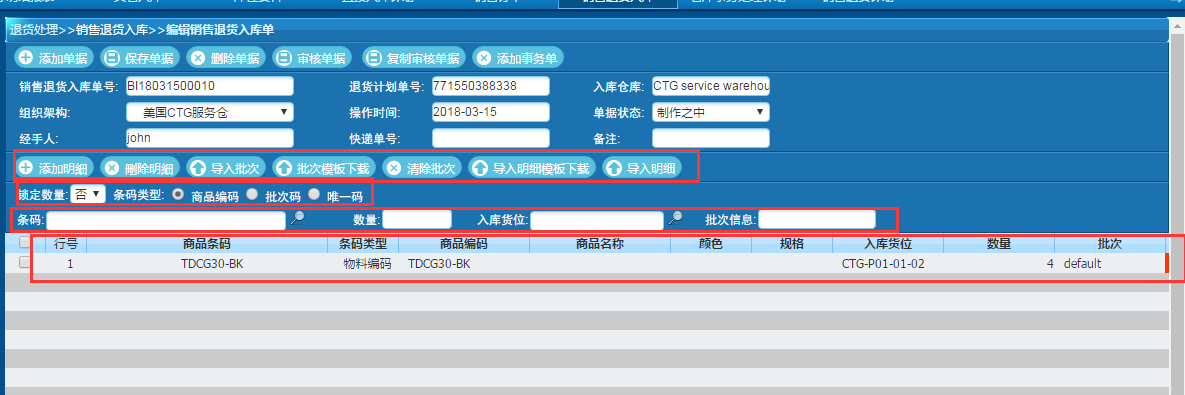This screenshot has height=395, width=1185.
Task: Click the 保存单据 button label
Action: click(x=148, y=58)
